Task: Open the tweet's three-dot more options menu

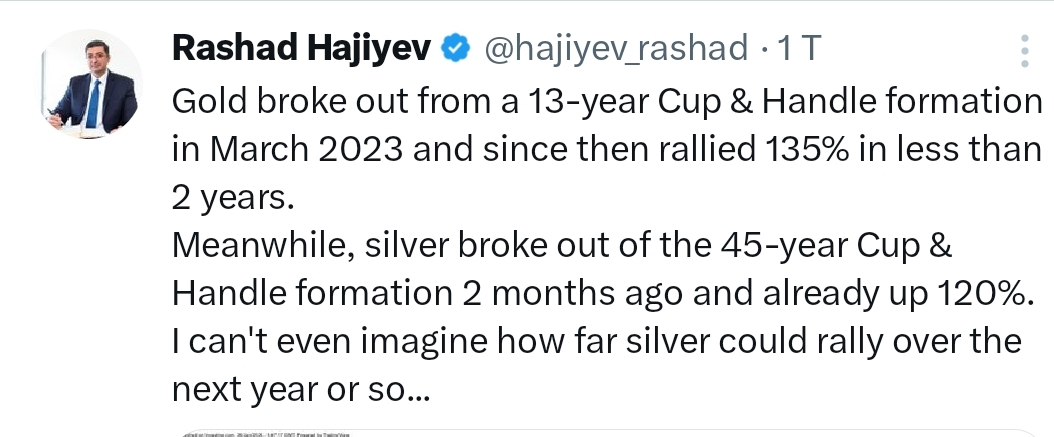Action: pyautogui.click(x=1023, y=49)
